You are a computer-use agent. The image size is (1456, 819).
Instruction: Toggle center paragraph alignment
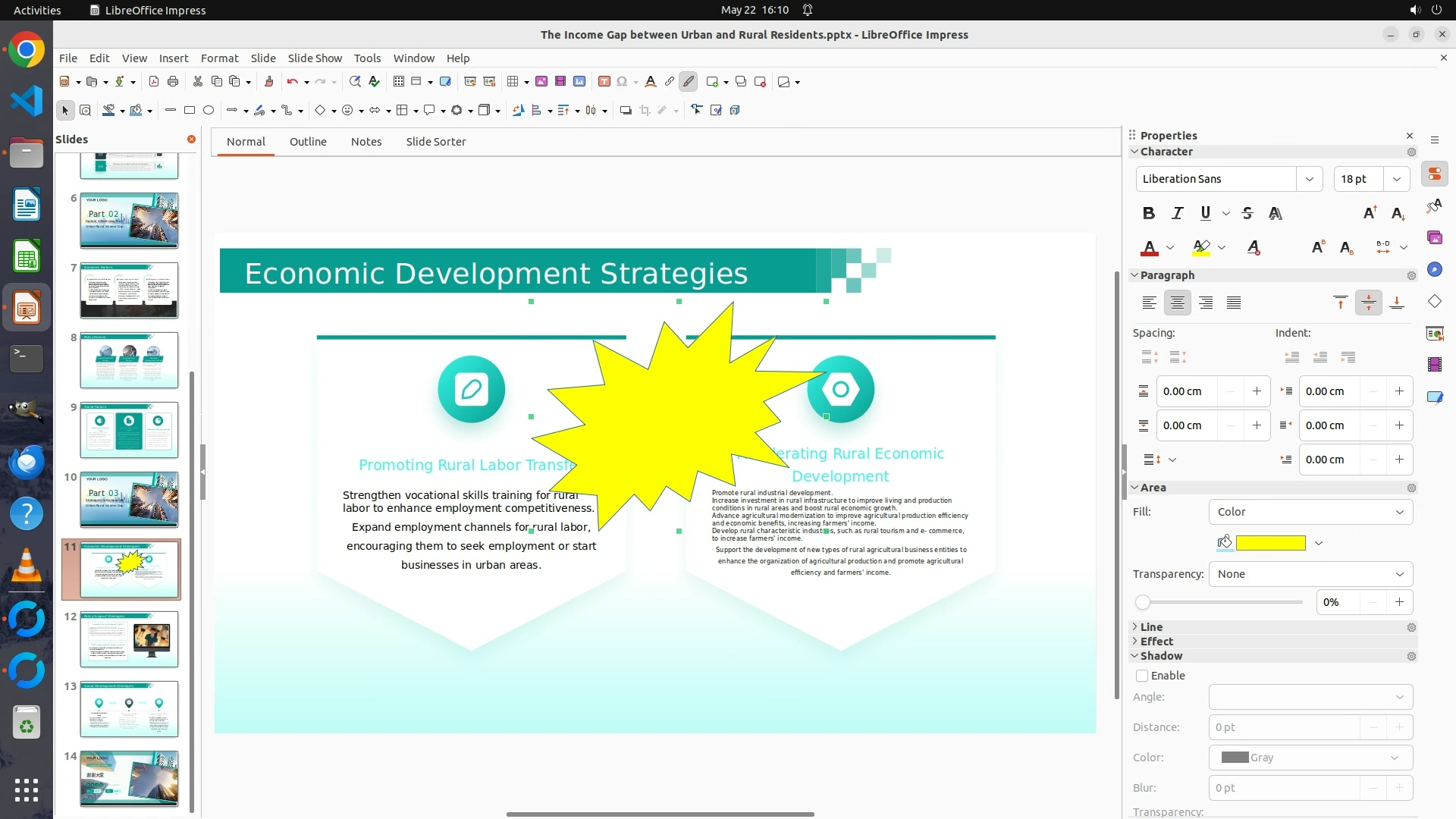click(1177, 303)
